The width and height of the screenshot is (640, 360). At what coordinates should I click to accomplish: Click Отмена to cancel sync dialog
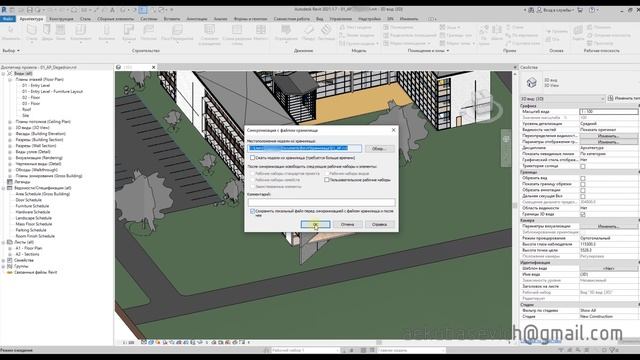pos(347,224)
